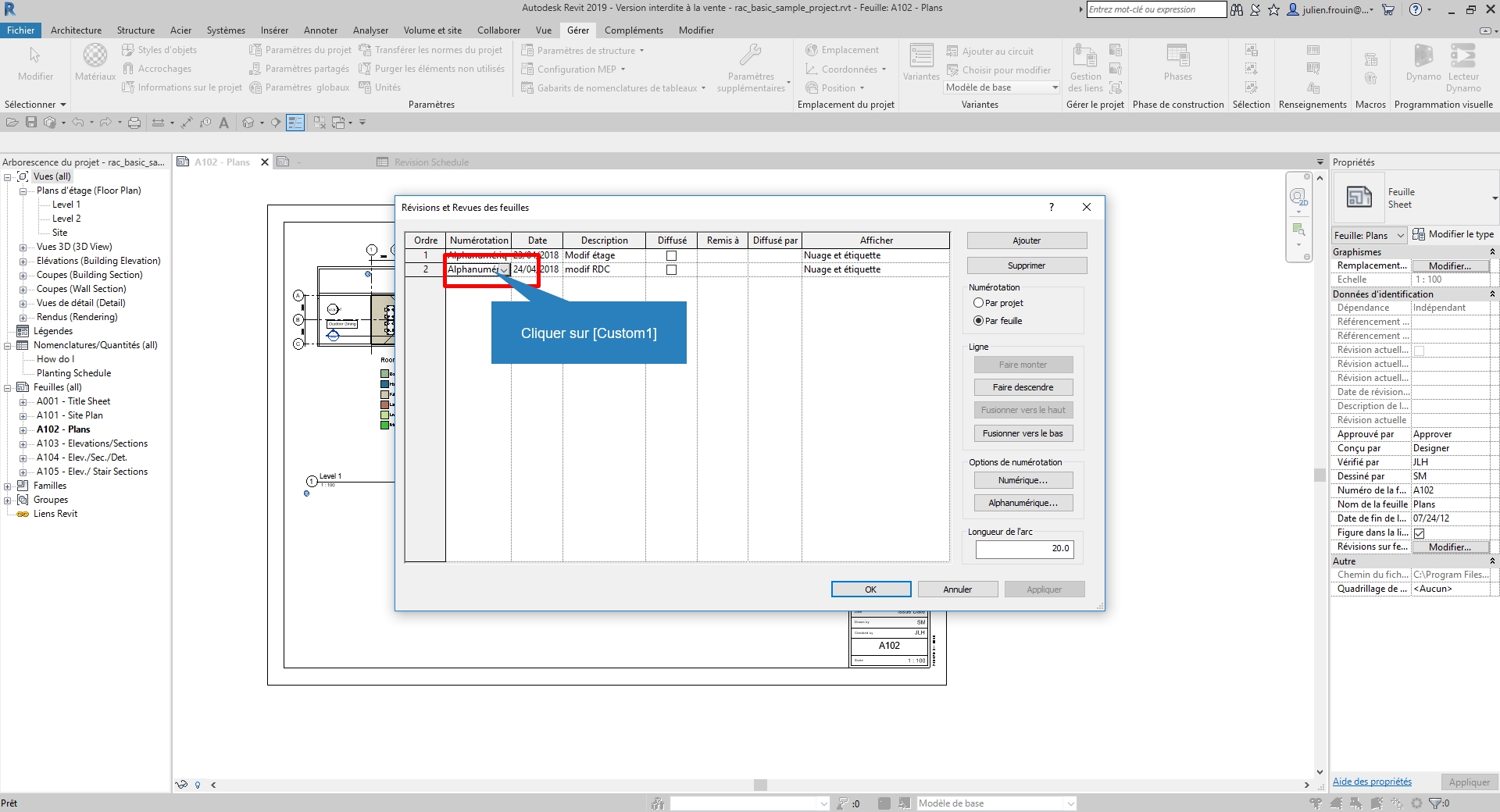Click the Ajouter button in revisions dialog

tap(1026, 240)
